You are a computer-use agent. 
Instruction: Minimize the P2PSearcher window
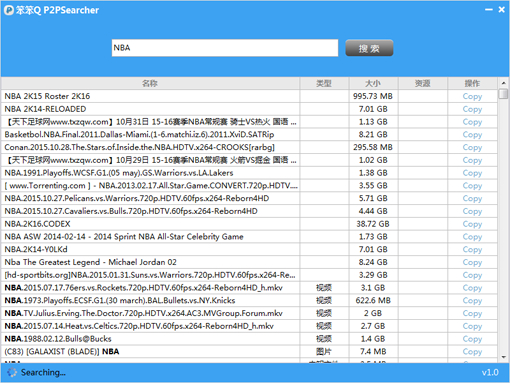pyautogui.click(x=489, y=10)
